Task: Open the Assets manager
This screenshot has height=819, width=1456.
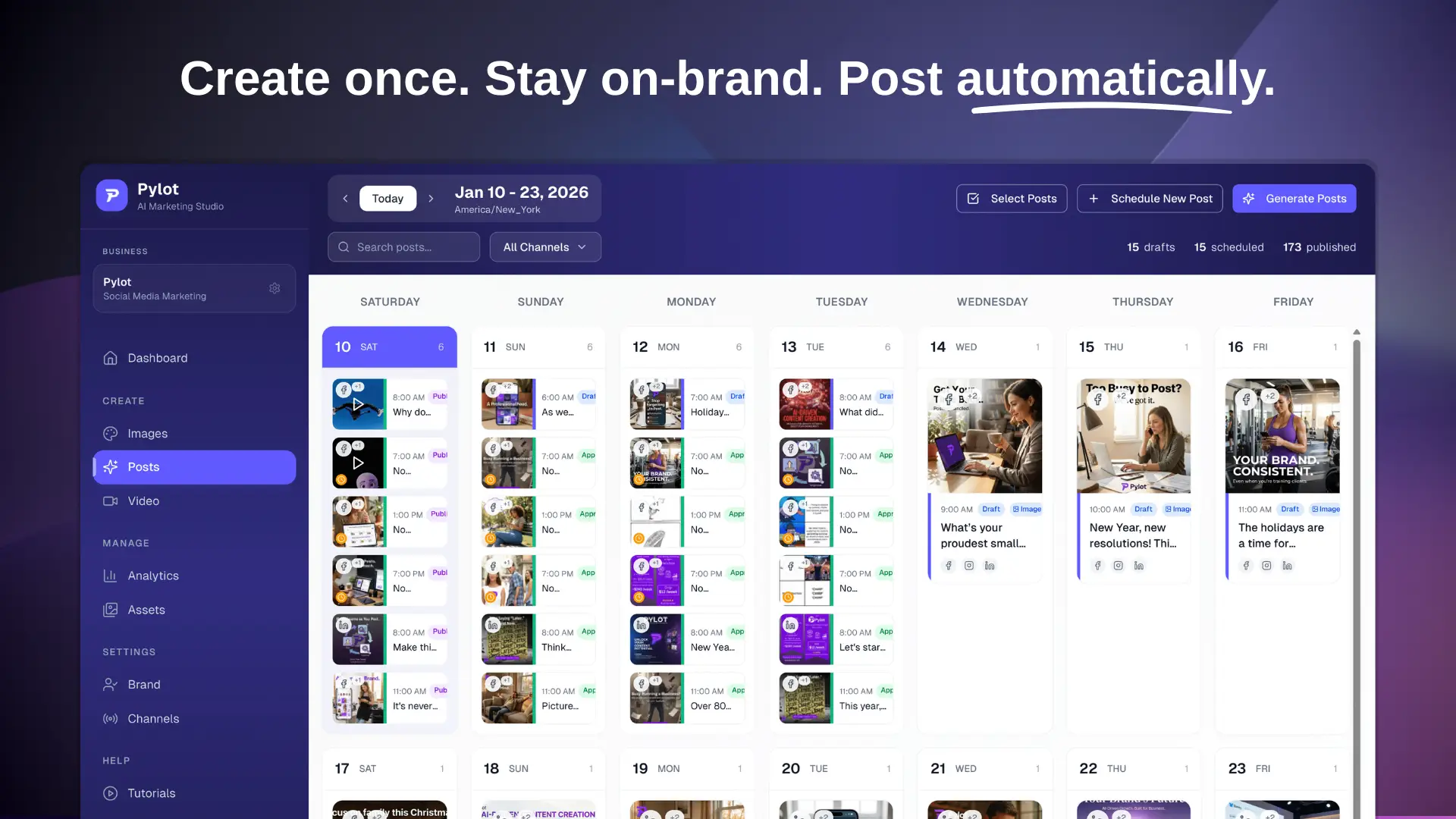Action: click(146, 609)
